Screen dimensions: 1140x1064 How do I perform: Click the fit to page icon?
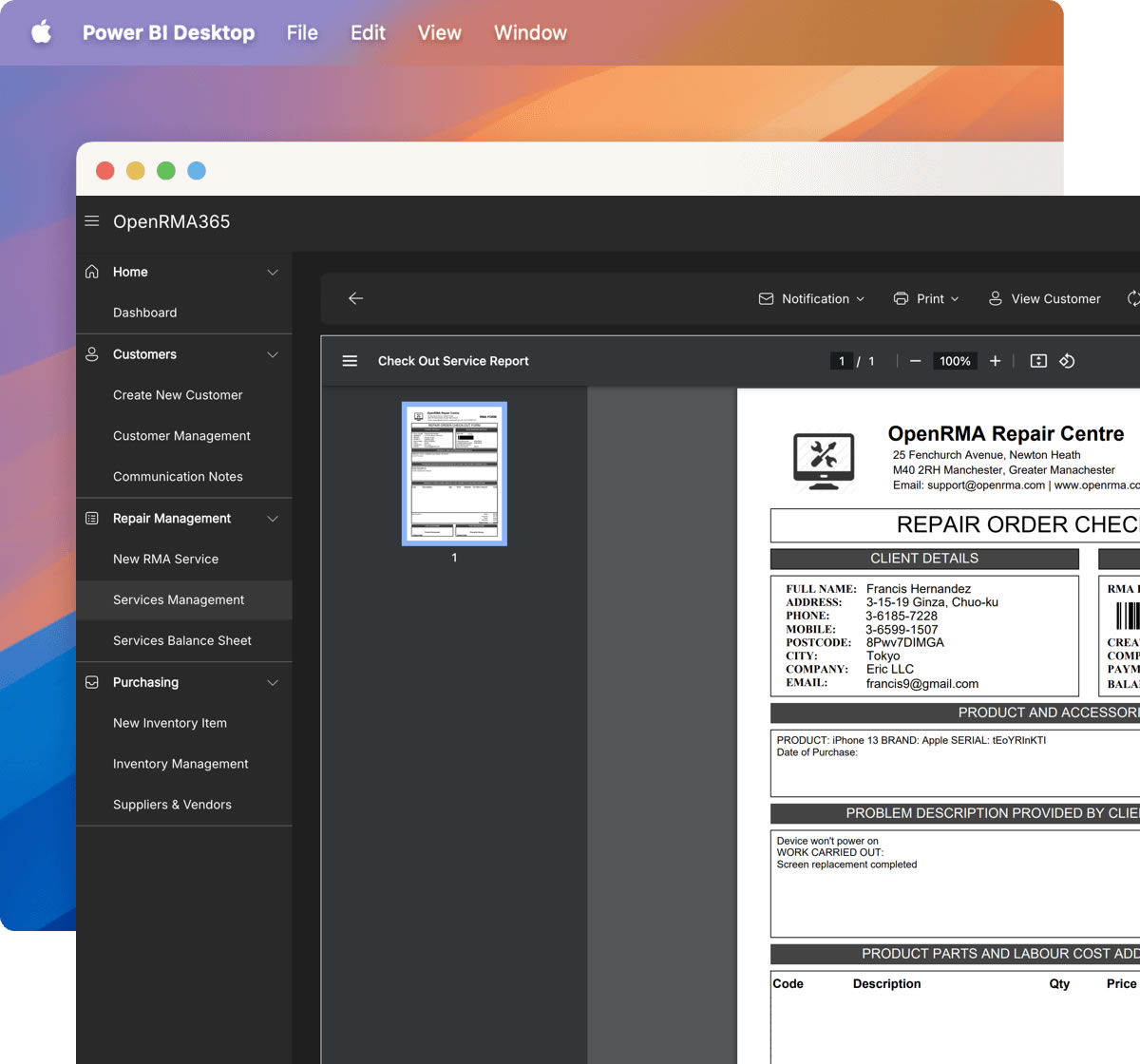tap(1038, 361)
